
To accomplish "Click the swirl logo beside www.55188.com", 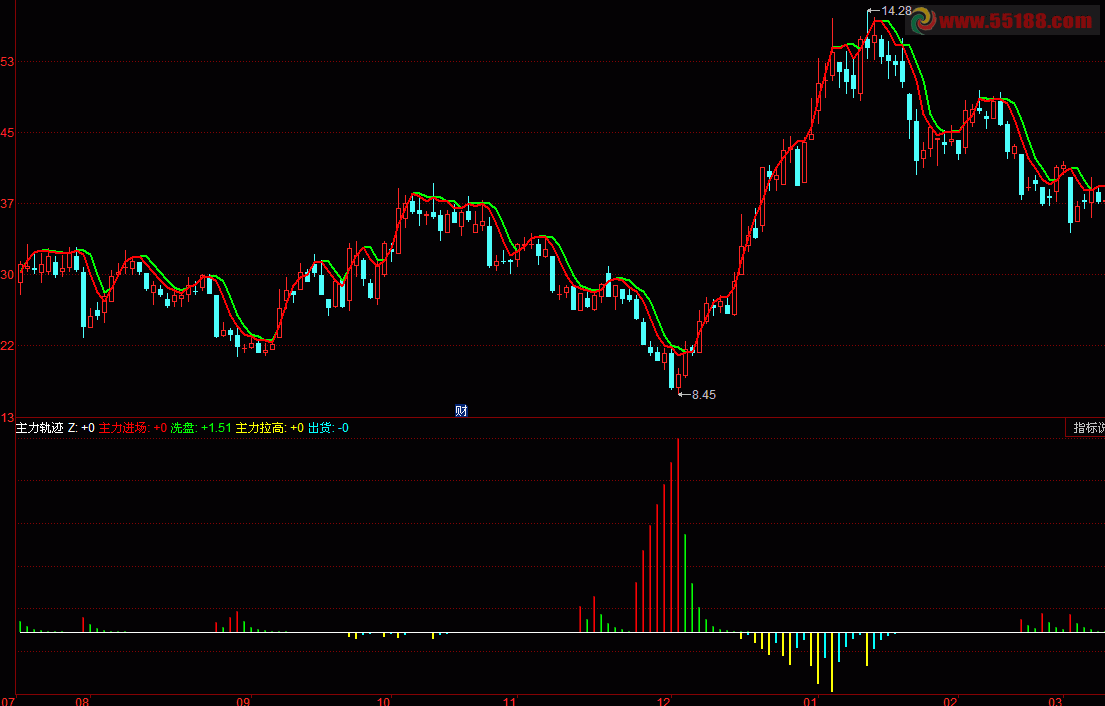I will click(922, 20).
